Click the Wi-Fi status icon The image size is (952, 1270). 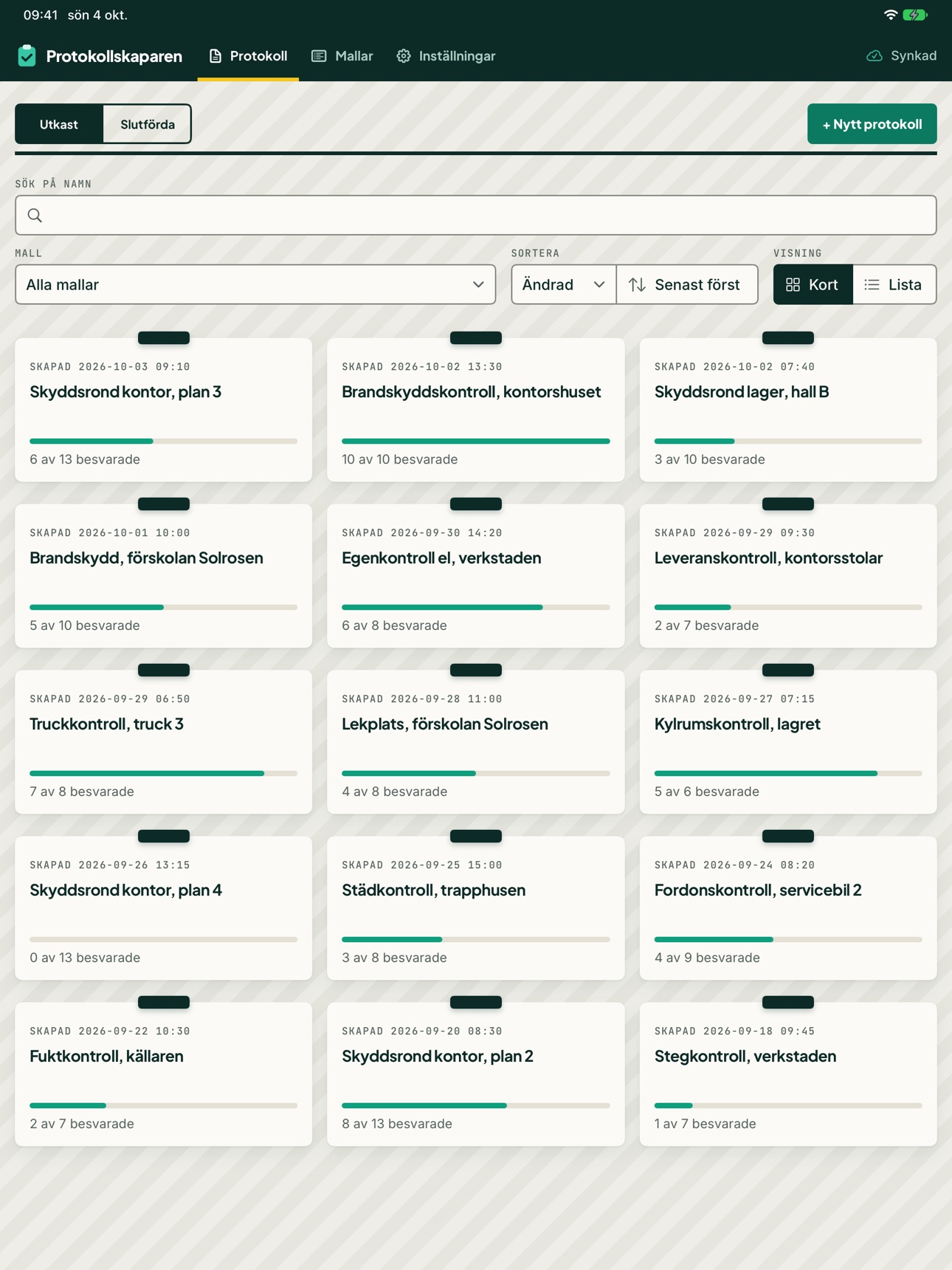[891, 15]
